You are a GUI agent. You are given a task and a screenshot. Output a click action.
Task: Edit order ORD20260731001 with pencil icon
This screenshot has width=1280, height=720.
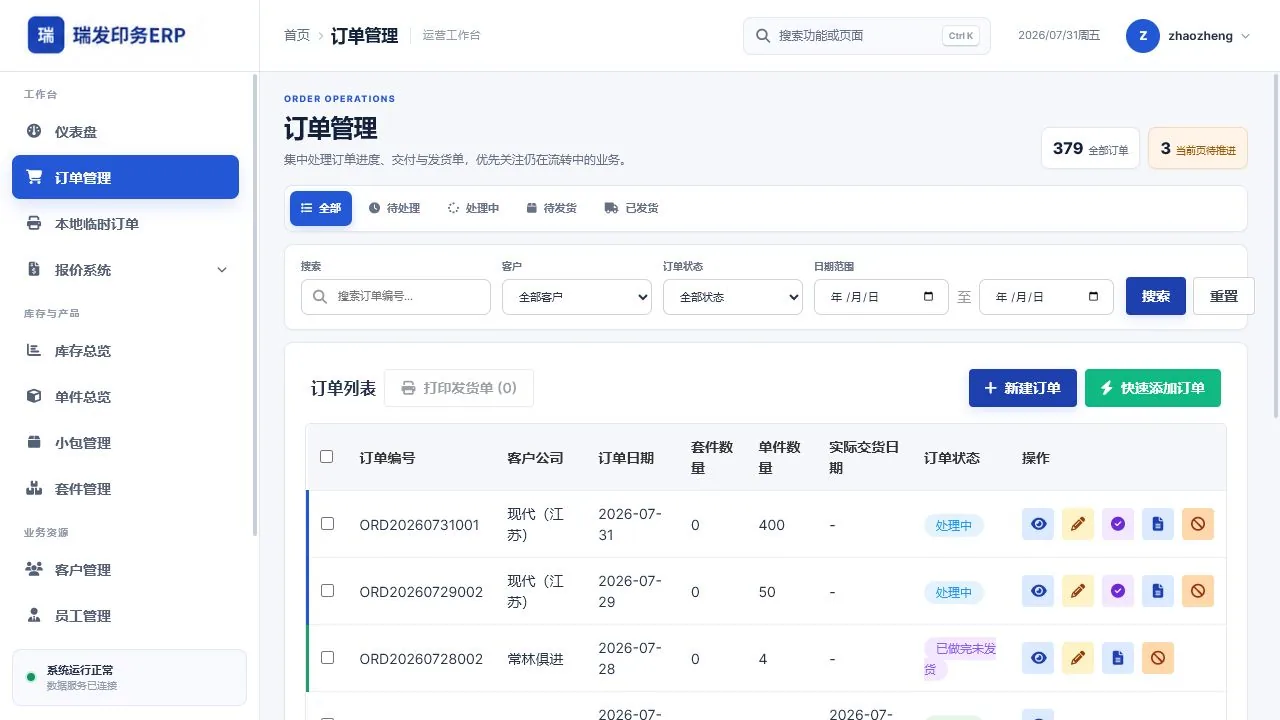(x=1078, y=524)
